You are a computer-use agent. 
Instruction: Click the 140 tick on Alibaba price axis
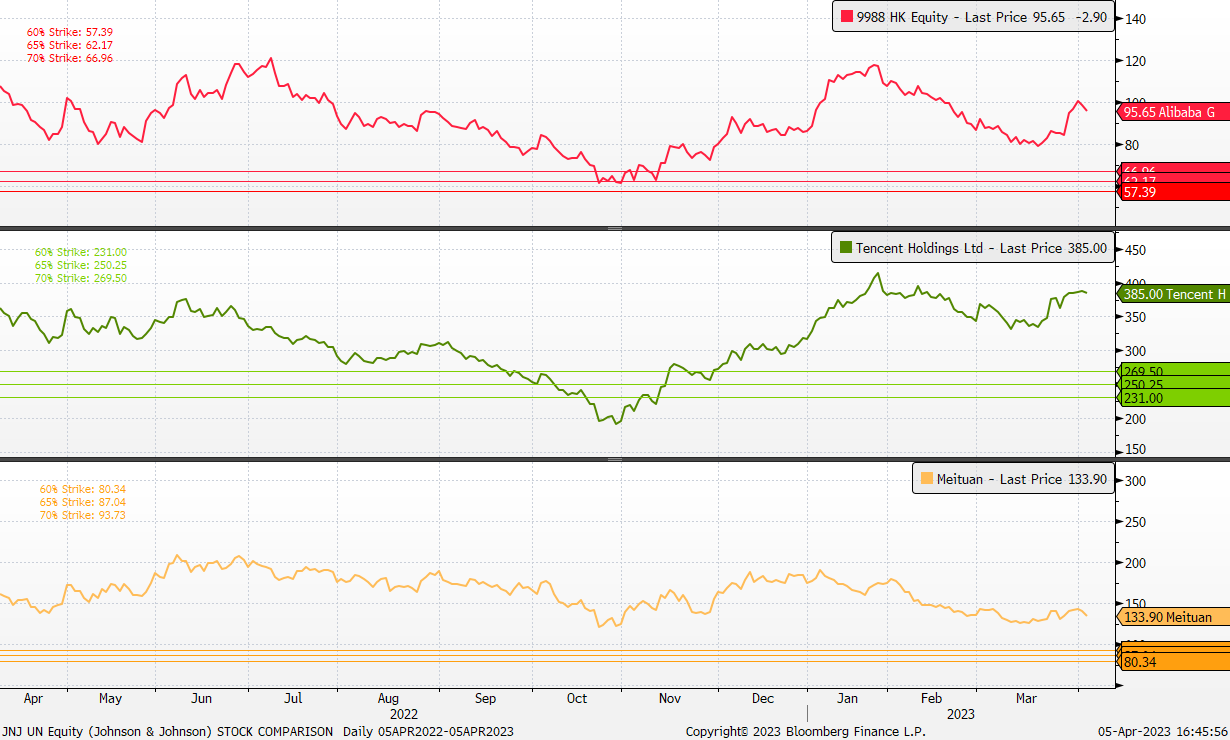tap(1135, 19)
